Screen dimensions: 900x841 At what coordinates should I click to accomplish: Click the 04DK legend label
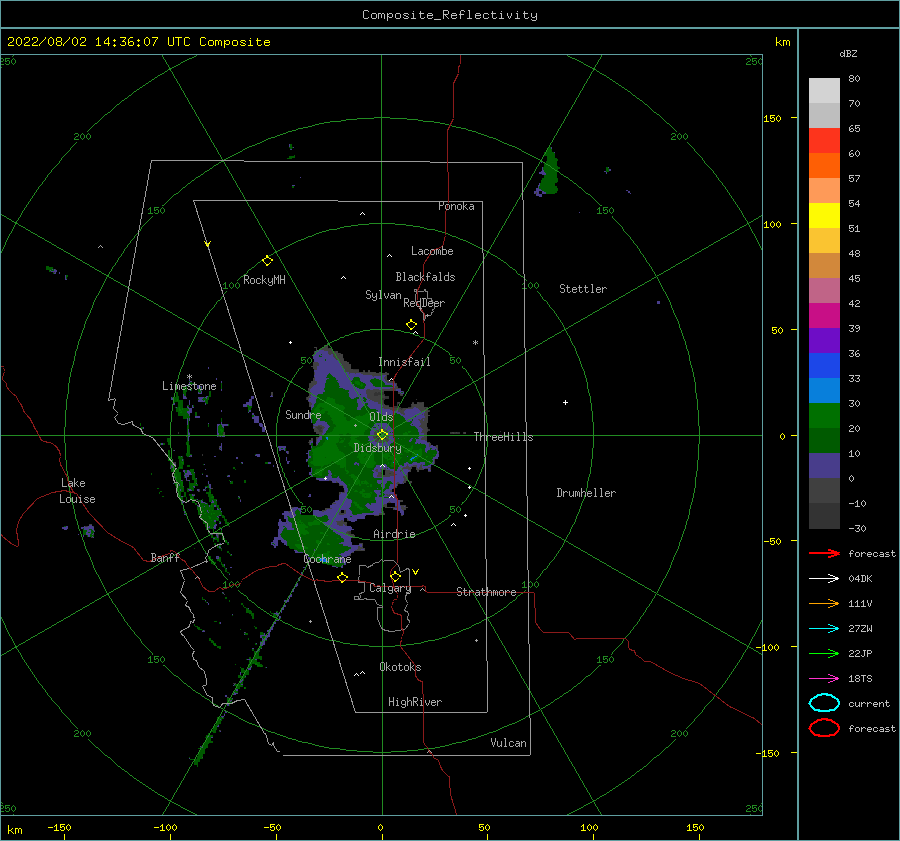[x=860, y=579]
